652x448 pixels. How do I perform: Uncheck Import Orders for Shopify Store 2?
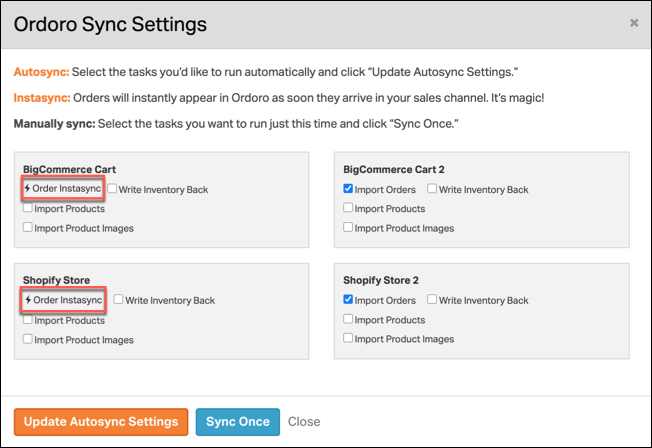tap(348, 299)
